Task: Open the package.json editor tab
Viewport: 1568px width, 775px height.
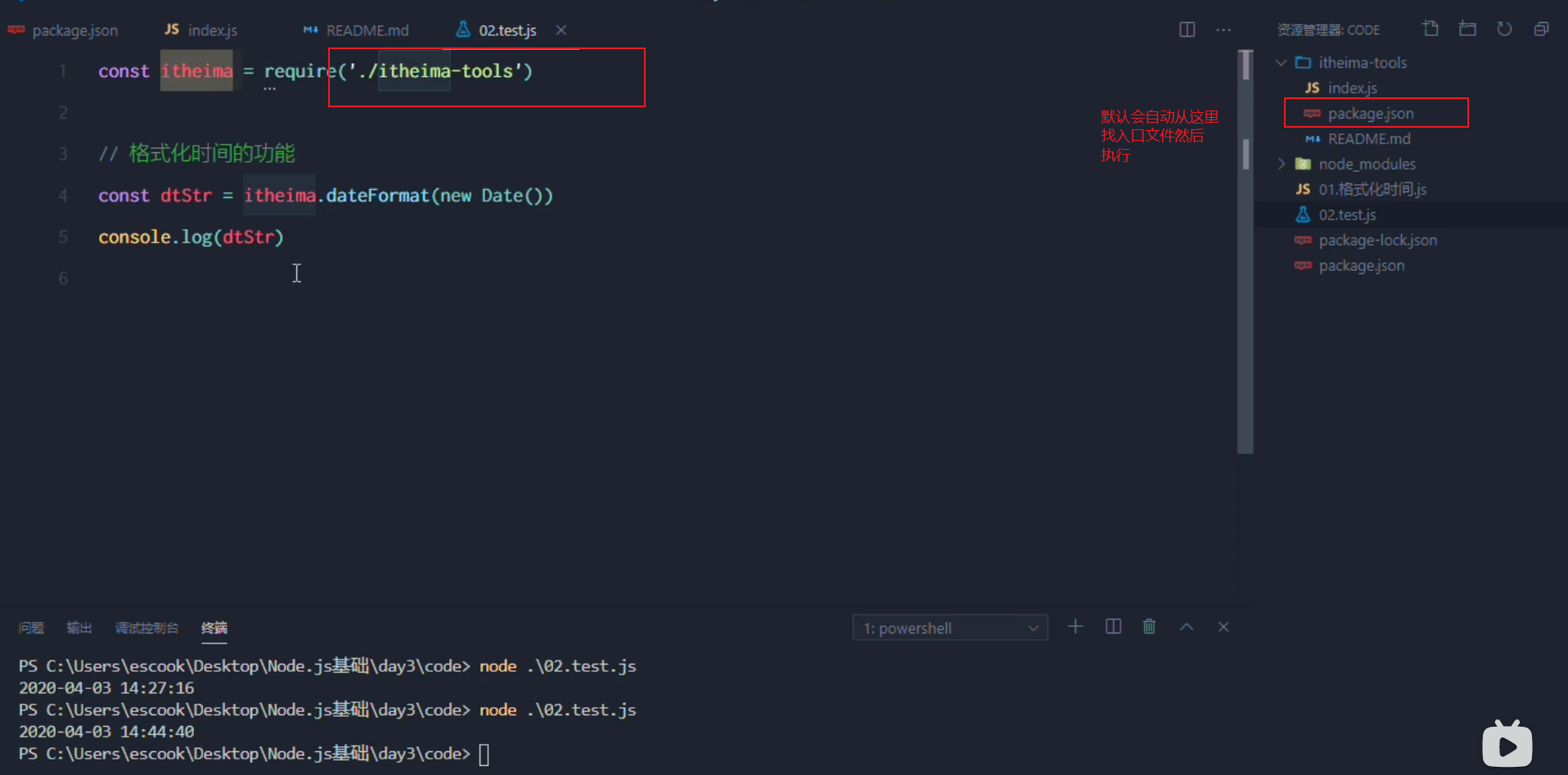Action: (64, 30)
